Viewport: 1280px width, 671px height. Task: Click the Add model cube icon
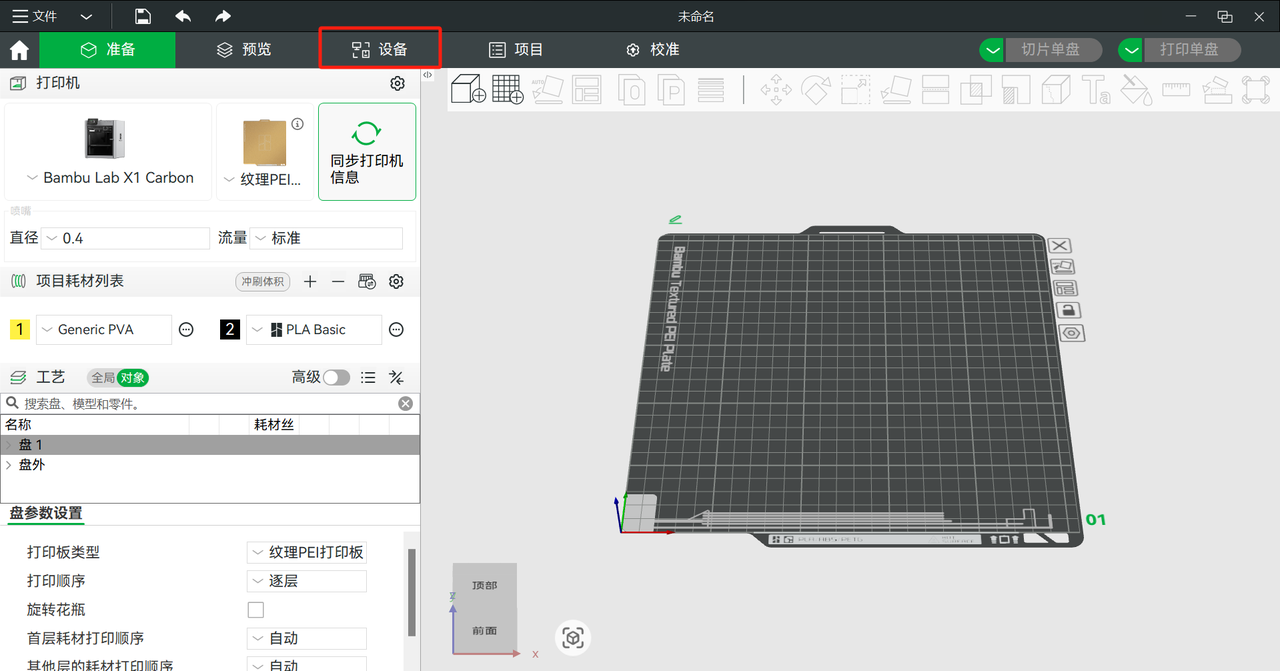point(468,89)
